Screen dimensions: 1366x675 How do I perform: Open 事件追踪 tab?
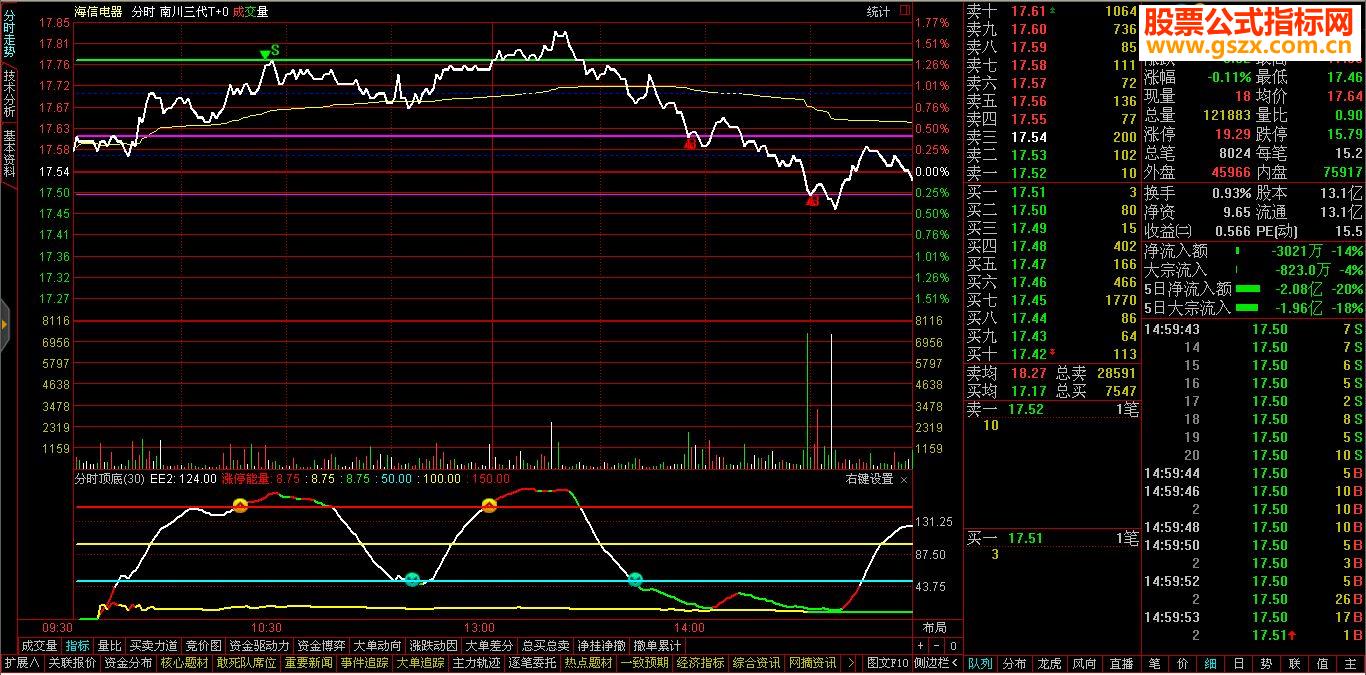[x=364, y=663]
